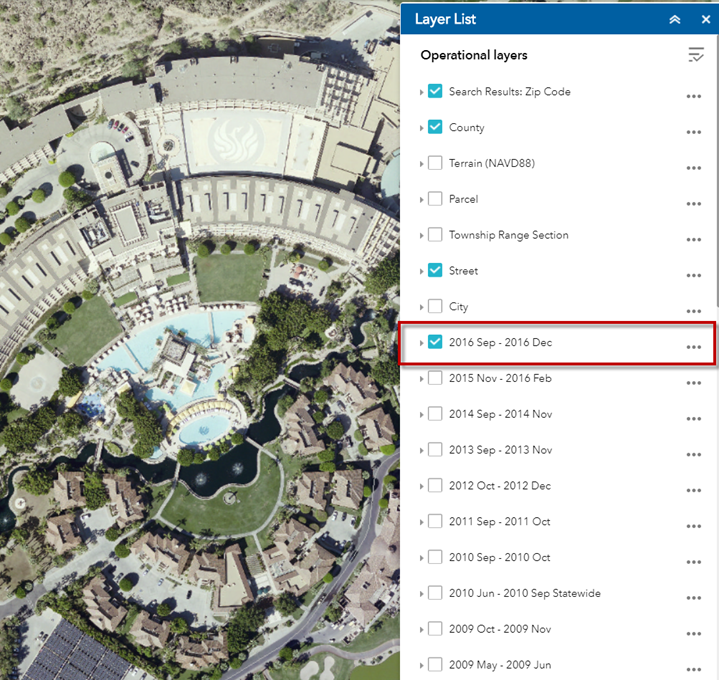Uncheck the County layer checkbox
719x680 pixels.
(435, 127)
